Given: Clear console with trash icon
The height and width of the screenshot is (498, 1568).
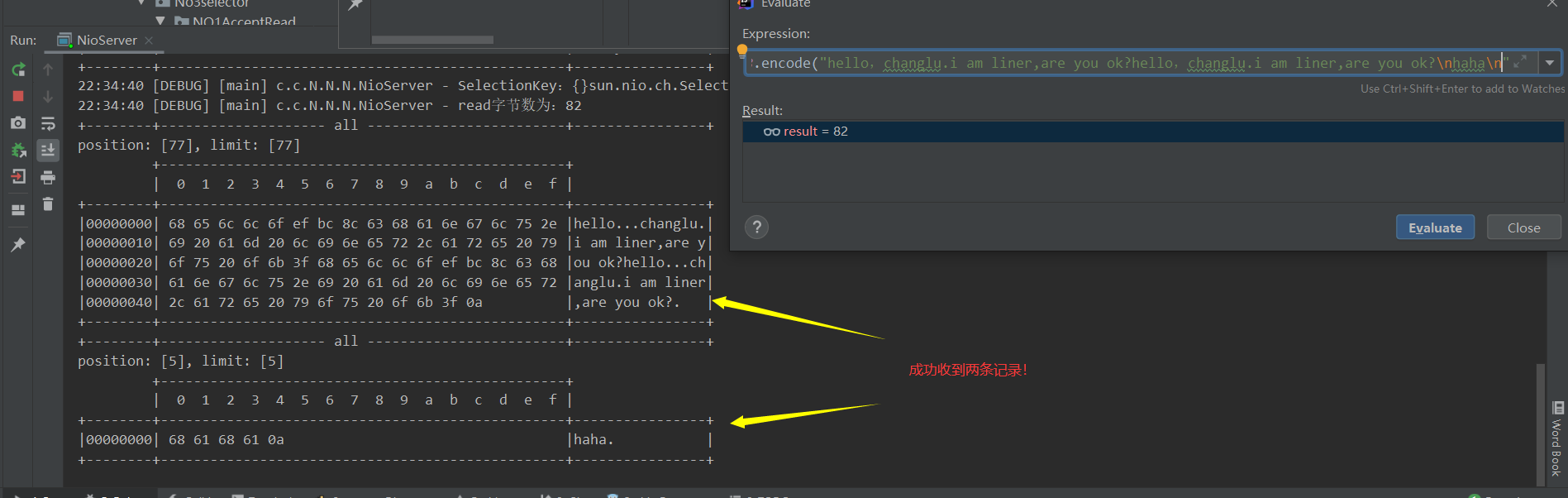Looking at the screenshot, I should [x=48, y=204].
